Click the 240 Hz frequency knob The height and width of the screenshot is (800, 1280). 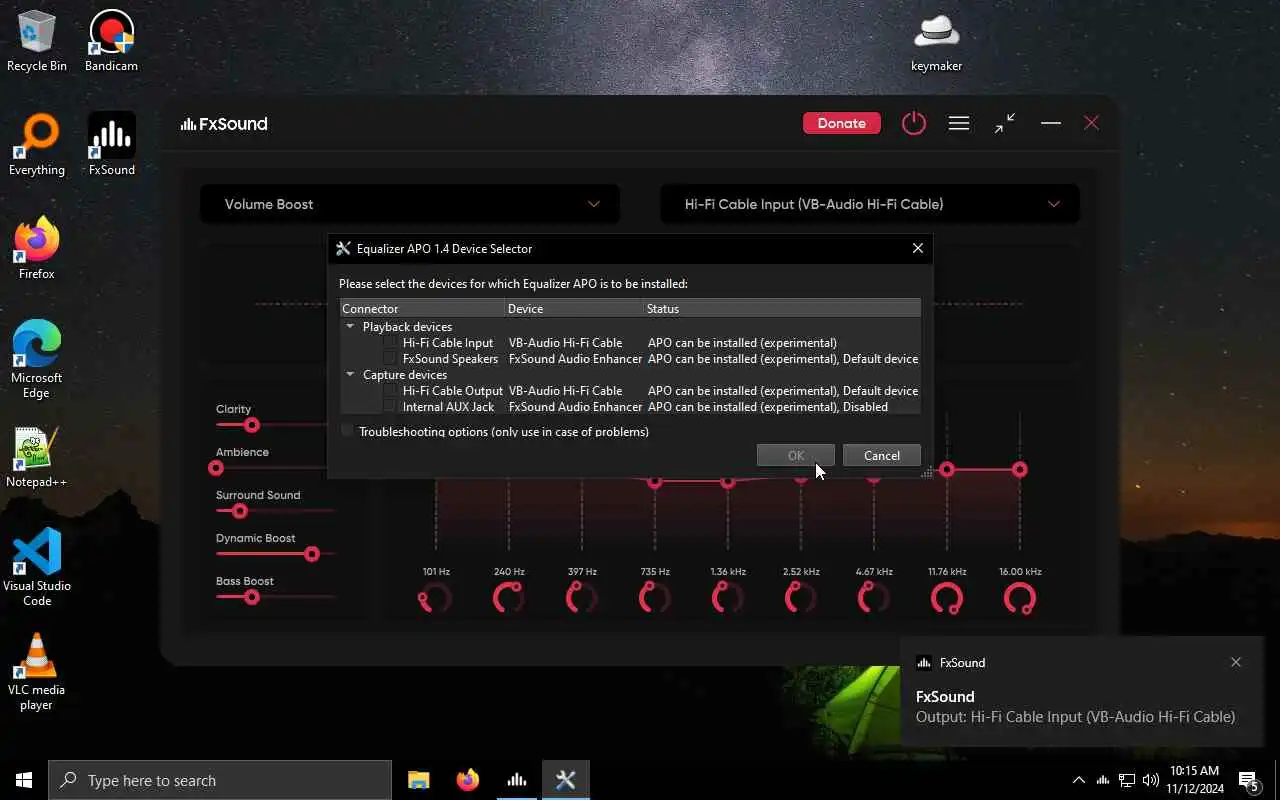coord(509,599)
